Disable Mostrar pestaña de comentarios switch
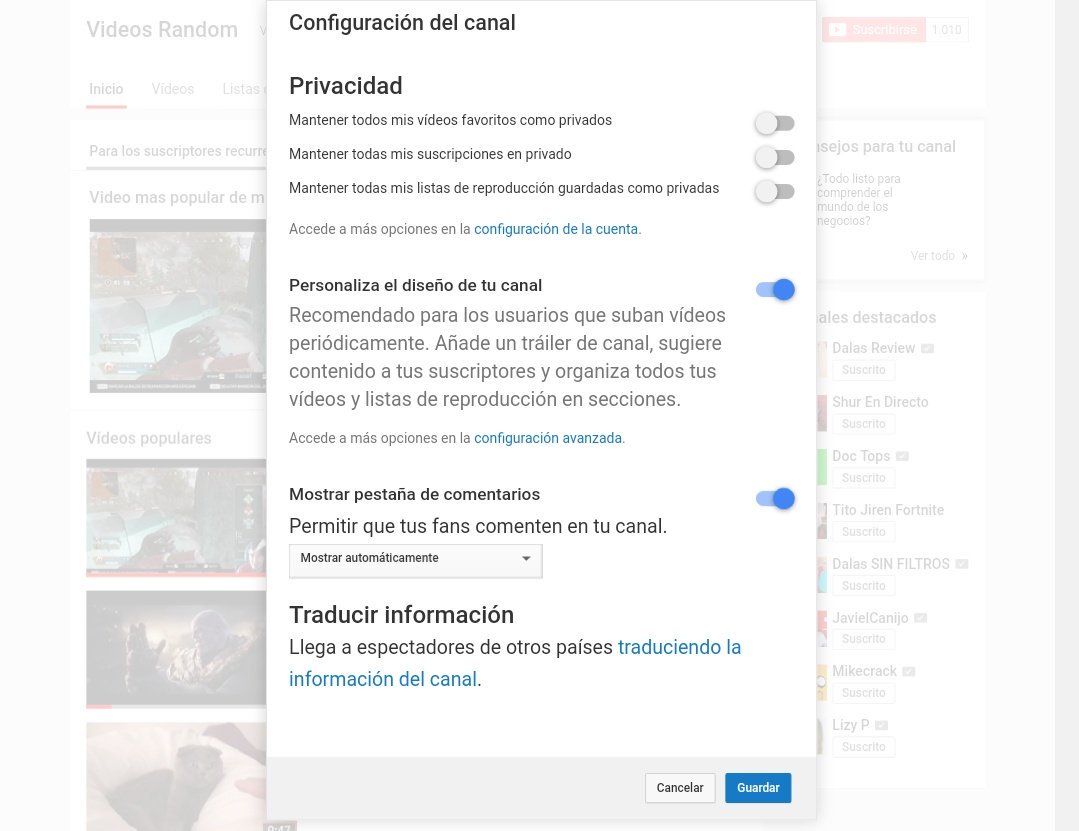1079x831 pixels. 776,498
